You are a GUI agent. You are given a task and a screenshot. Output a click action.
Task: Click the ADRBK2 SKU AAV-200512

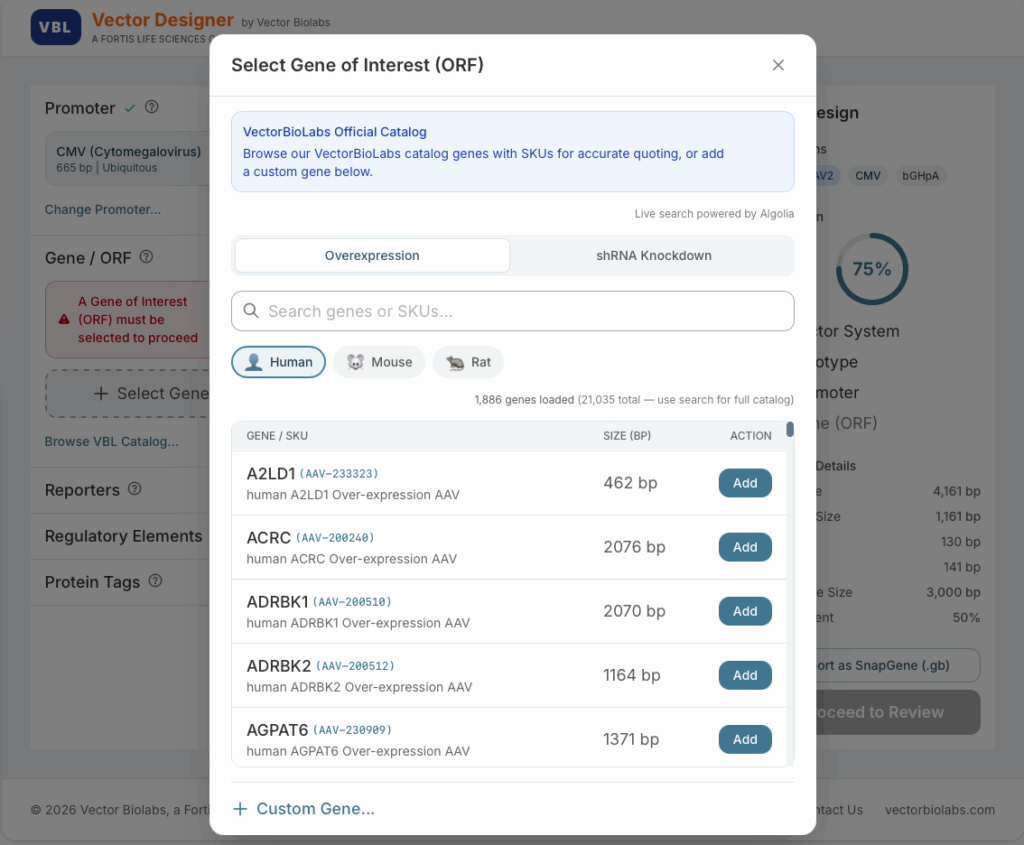[355, 665]
